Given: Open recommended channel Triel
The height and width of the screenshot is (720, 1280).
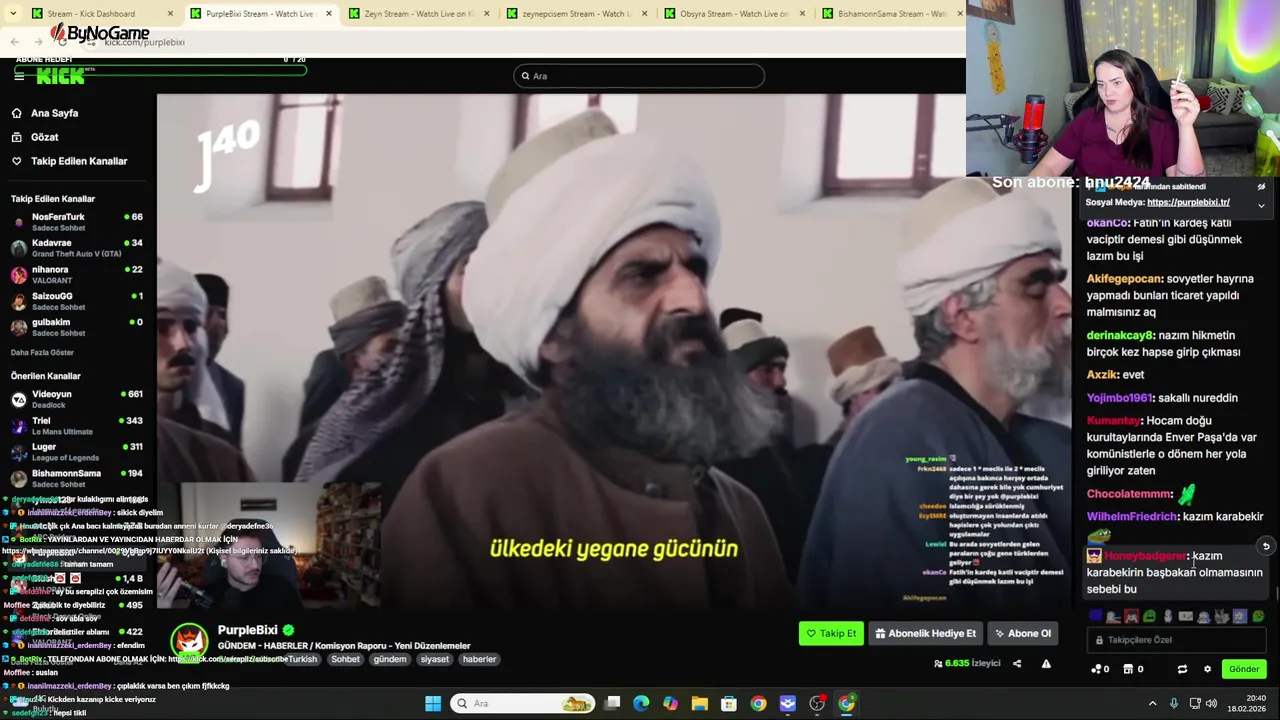Looking at the screenshot, I should [77, 425].
